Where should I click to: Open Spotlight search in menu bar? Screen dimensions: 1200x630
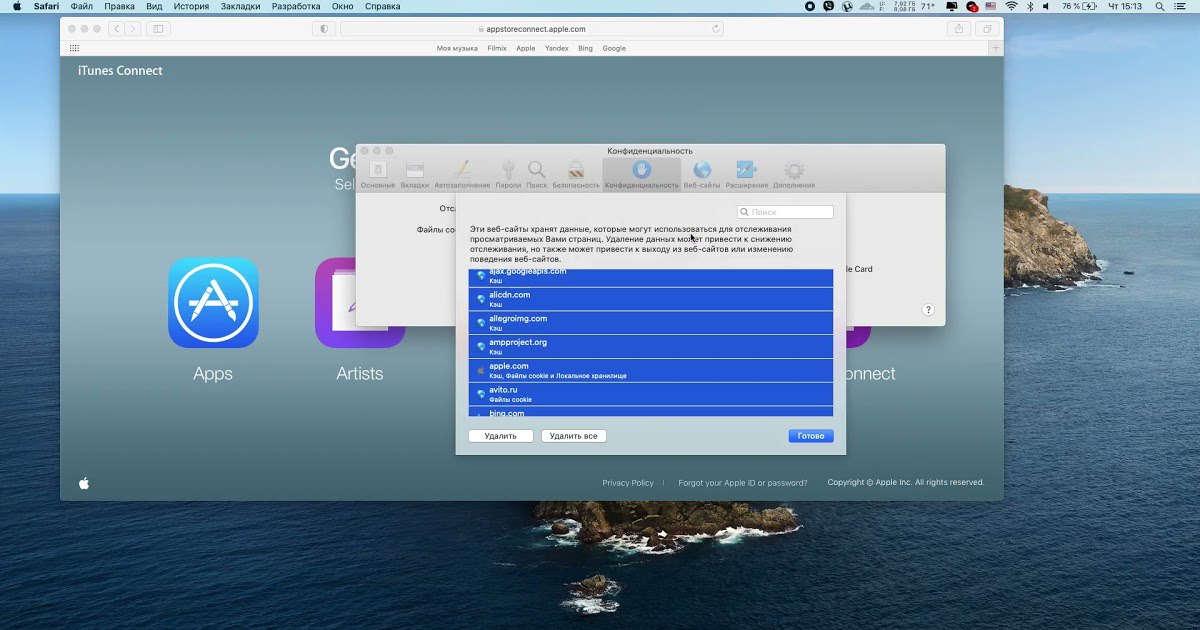tap(1162, 6)
